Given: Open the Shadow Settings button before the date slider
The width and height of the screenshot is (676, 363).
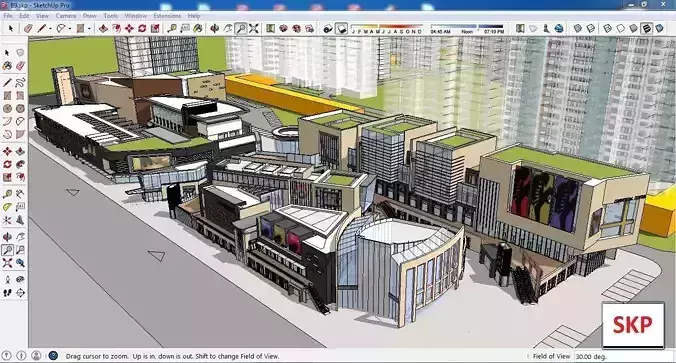Looking at the screenshot, I should (328, 28).
